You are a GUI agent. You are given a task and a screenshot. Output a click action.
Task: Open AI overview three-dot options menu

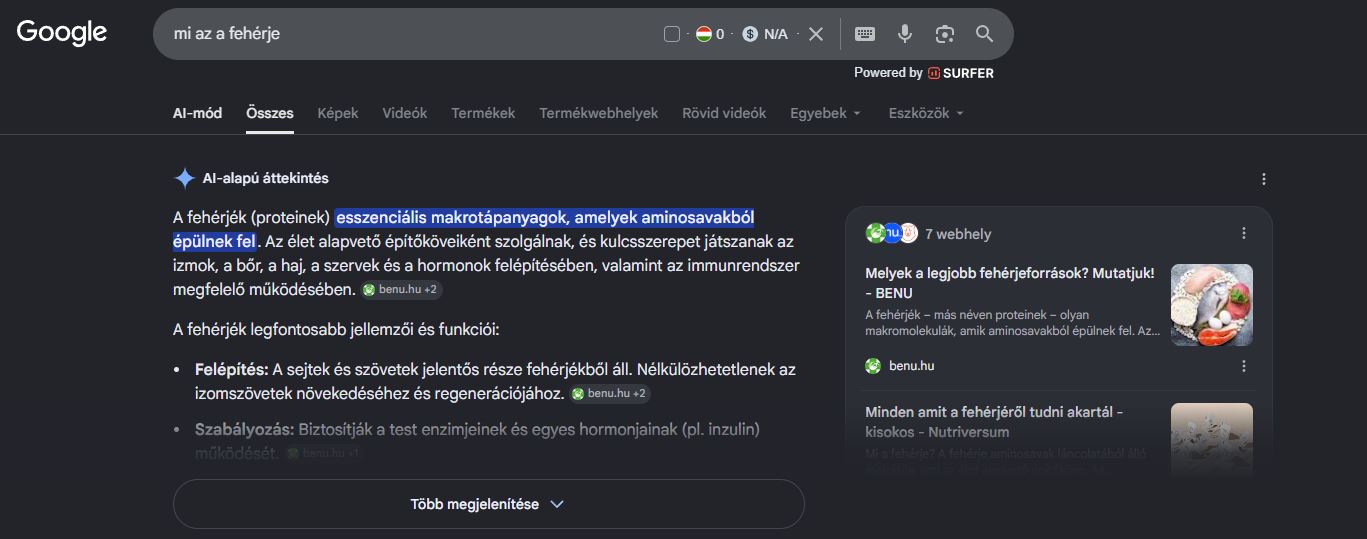click(x=1264, y=179)
